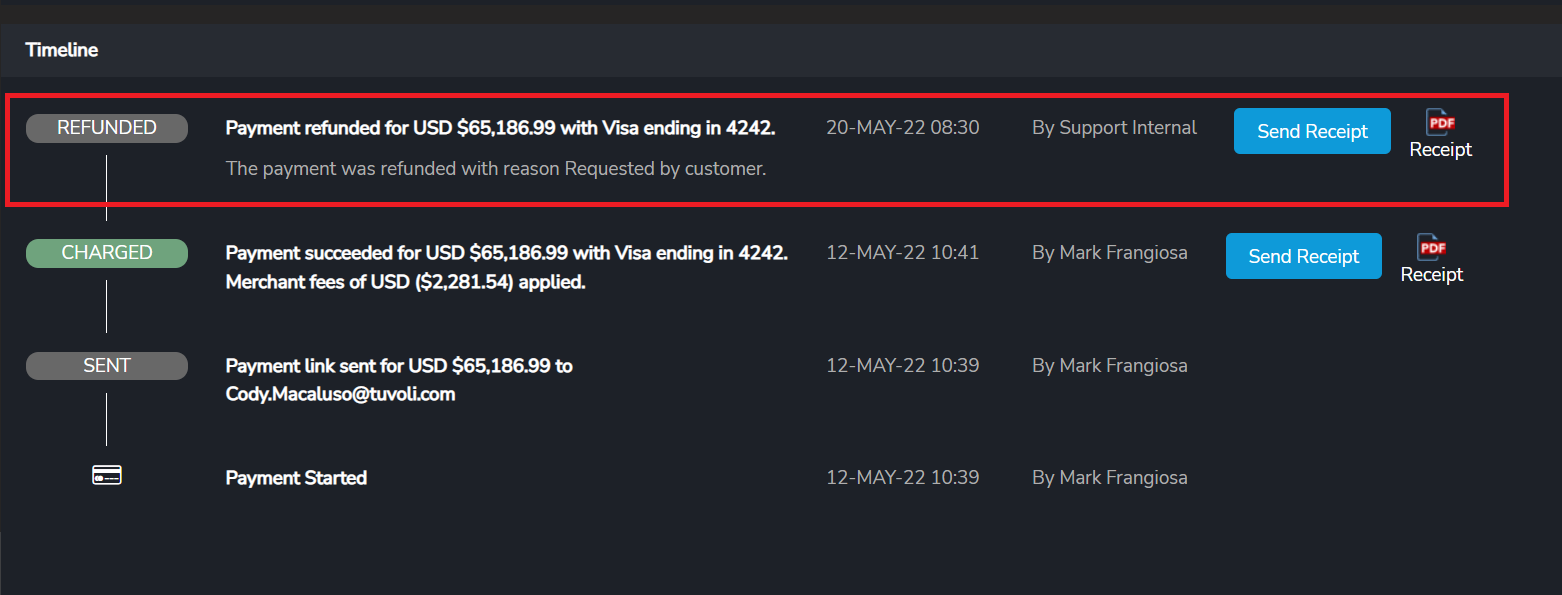The width and height of the screenshot is (1562, 595).
Task: Click the Cody.Macaluso@tuvoli.com email address
Action: point(340,394)
